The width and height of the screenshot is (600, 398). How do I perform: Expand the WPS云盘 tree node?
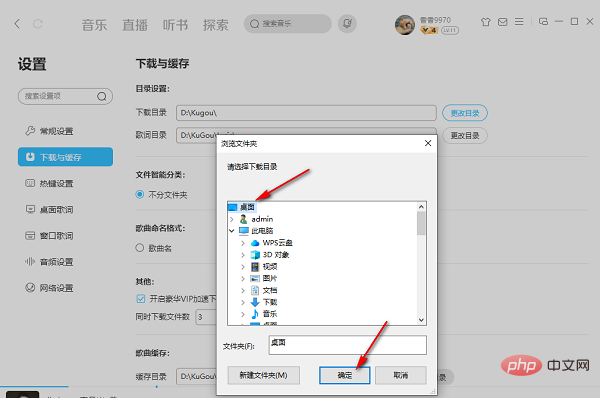click(243, 243)
